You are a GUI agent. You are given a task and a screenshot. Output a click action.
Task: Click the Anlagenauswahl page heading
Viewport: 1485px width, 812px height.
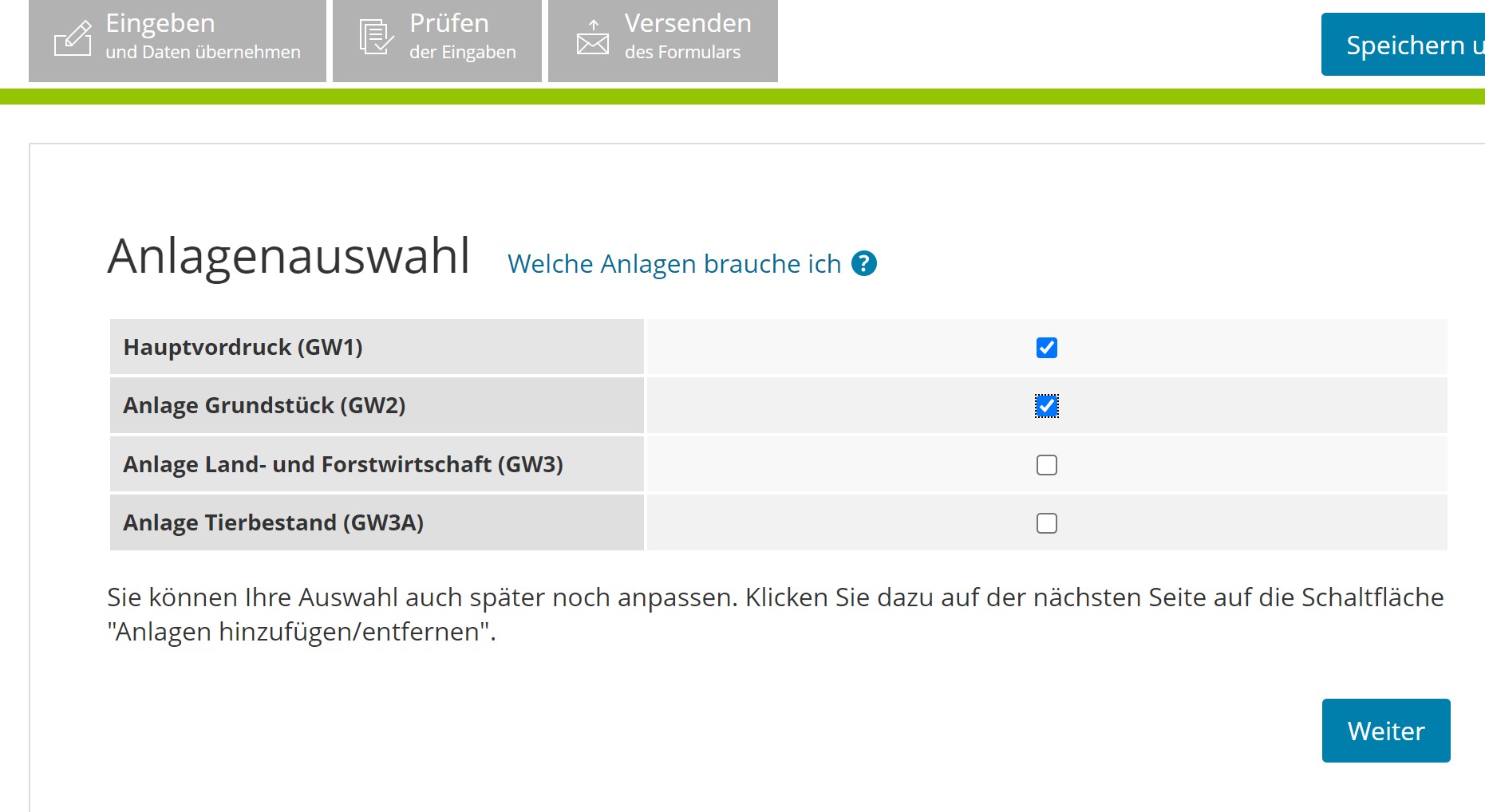point(289,257)
